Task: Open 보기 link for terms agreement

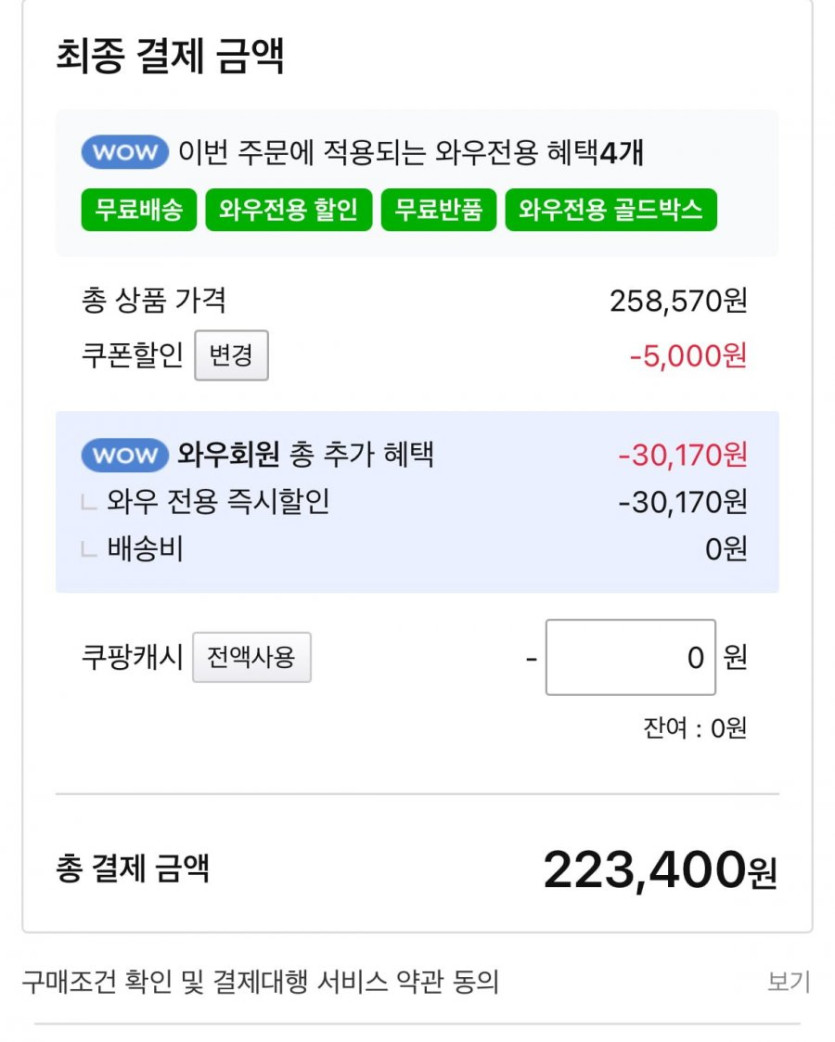Action: [x=788, y=982]
